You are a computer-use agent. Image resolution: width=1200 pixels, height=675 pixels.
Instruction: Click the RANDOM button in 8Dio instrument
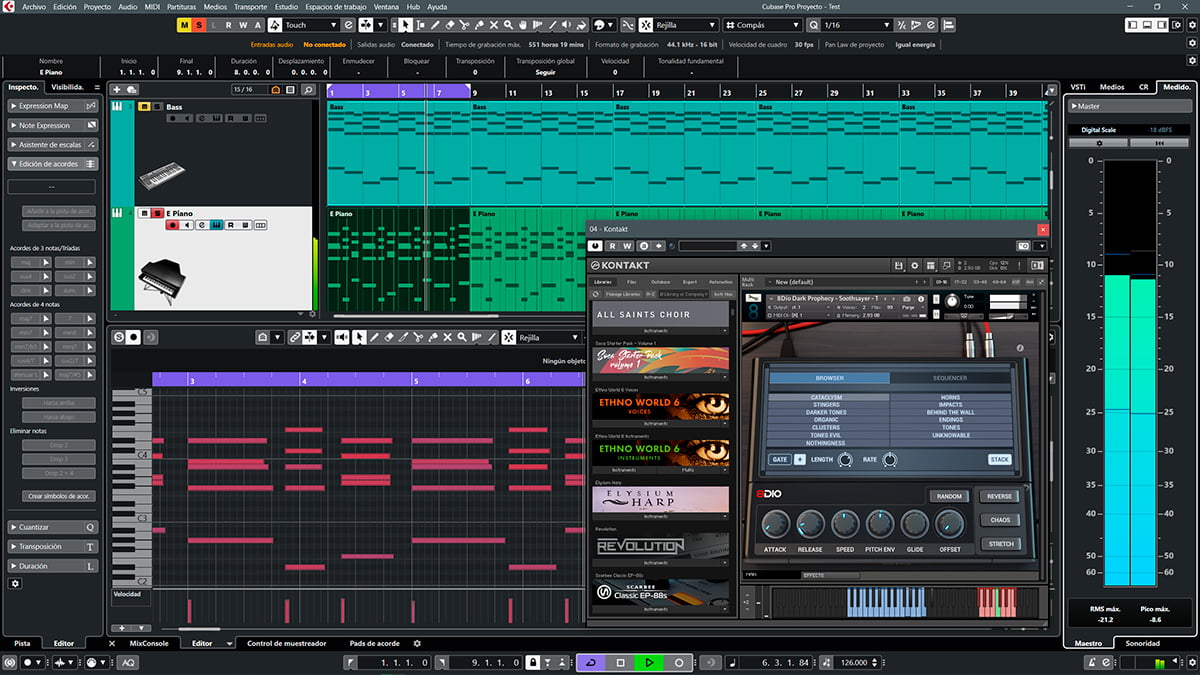[x=948, y=496]
